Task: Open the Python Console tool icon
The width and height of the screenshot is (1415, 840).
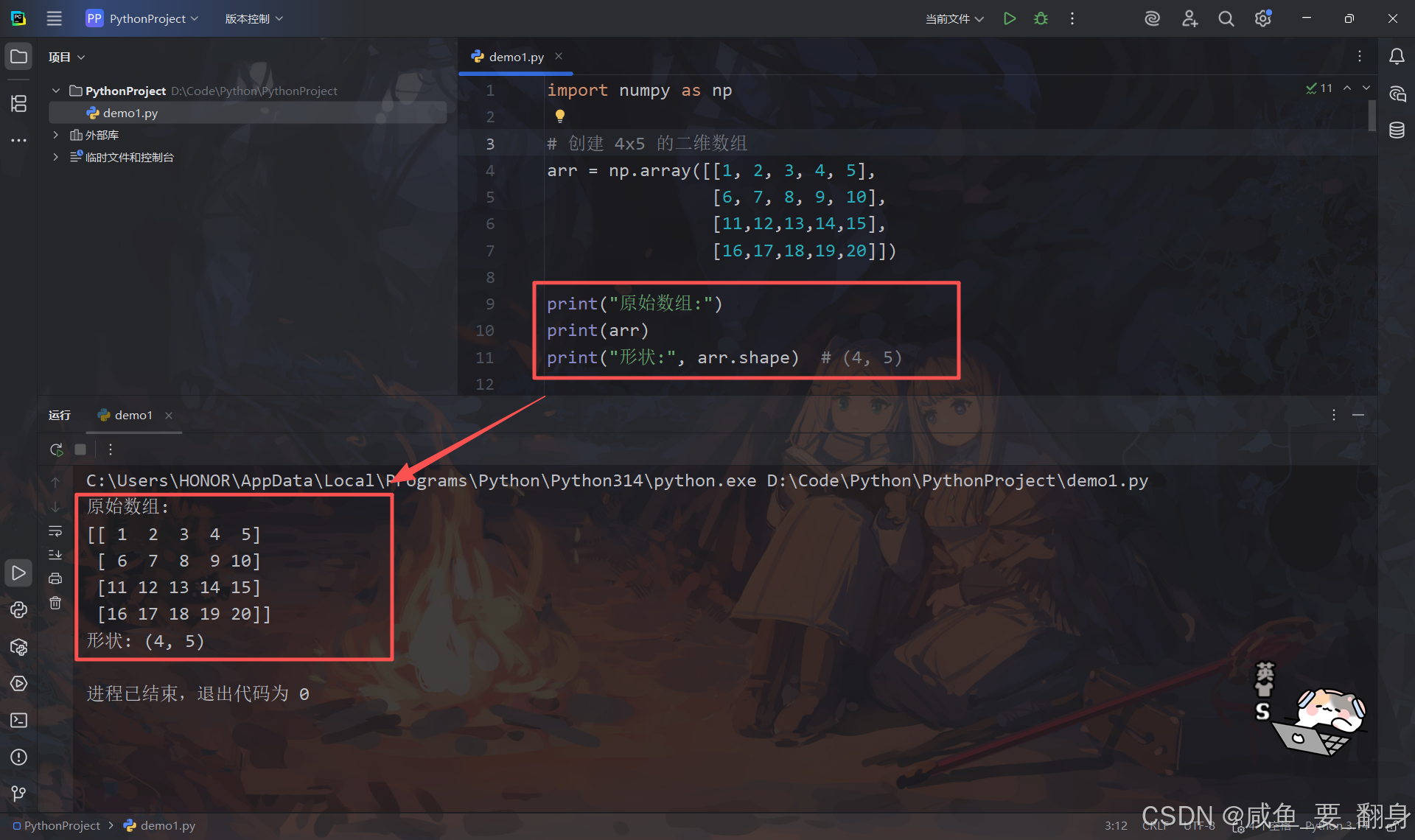Action: tap(18, 610)
